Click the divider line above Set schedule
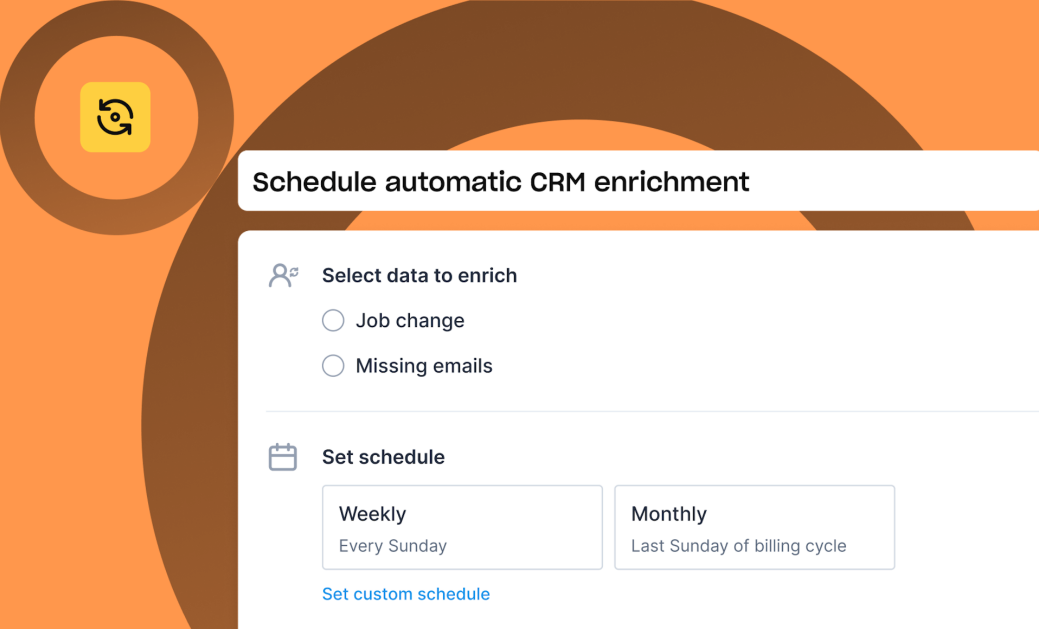This screenshot has width=1039, height=629. point(652,411)
